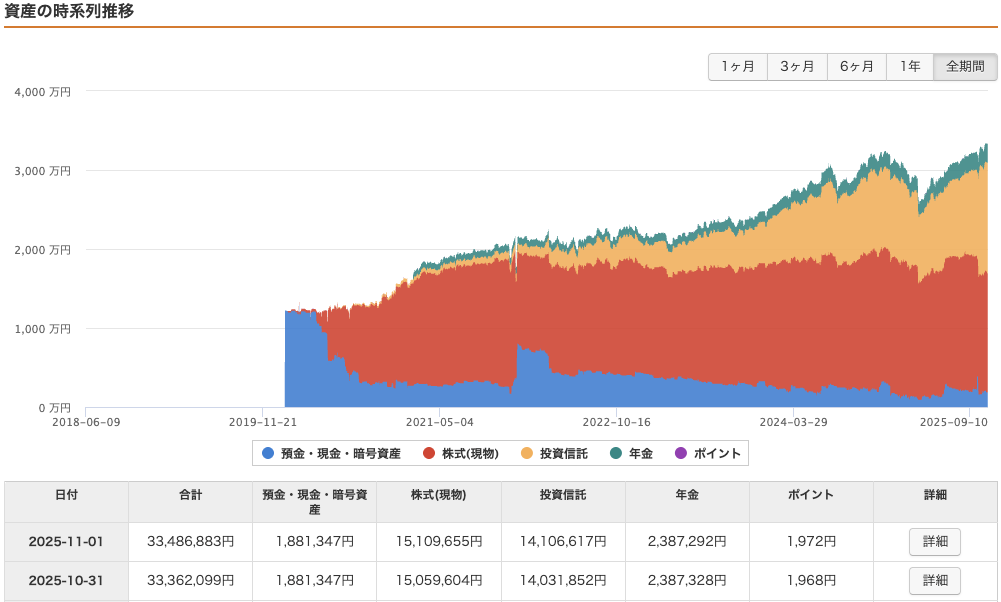Toggle the red 株式(現物) legend dot
The height and width of the screenshot is (602, 1001).
point(429,453)
